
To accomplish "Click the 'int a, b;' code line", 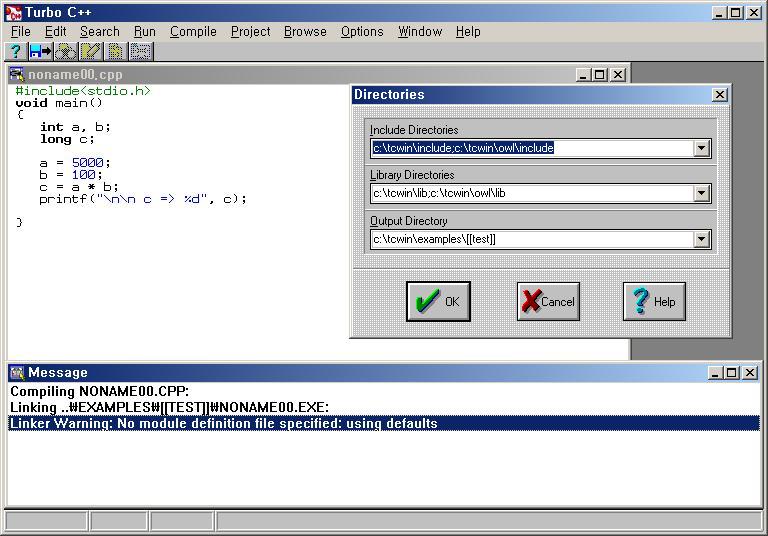I will point(75,127).
